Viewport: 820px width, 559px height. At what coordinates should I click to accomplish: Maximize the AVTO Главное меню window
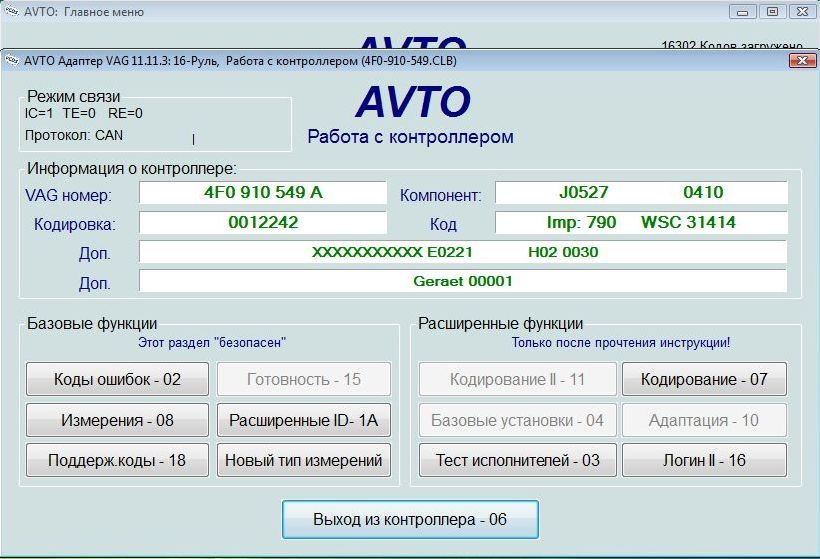click(772, 12)
